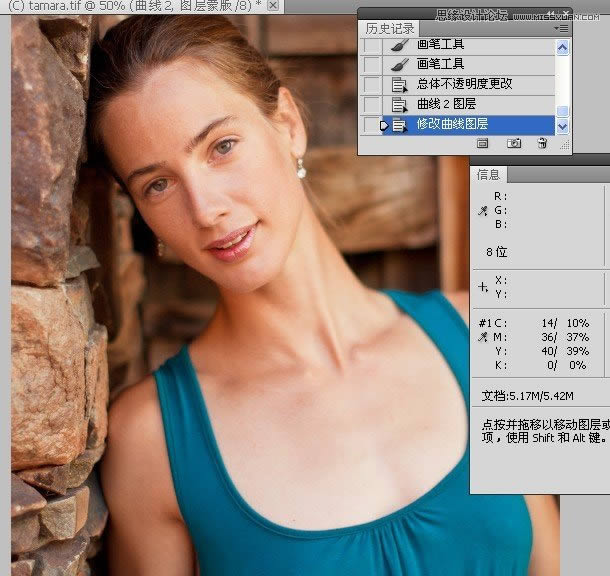Screen dimensions: 610x576
Task: Click History scrollbar down arrow
Action: point(562,127)
